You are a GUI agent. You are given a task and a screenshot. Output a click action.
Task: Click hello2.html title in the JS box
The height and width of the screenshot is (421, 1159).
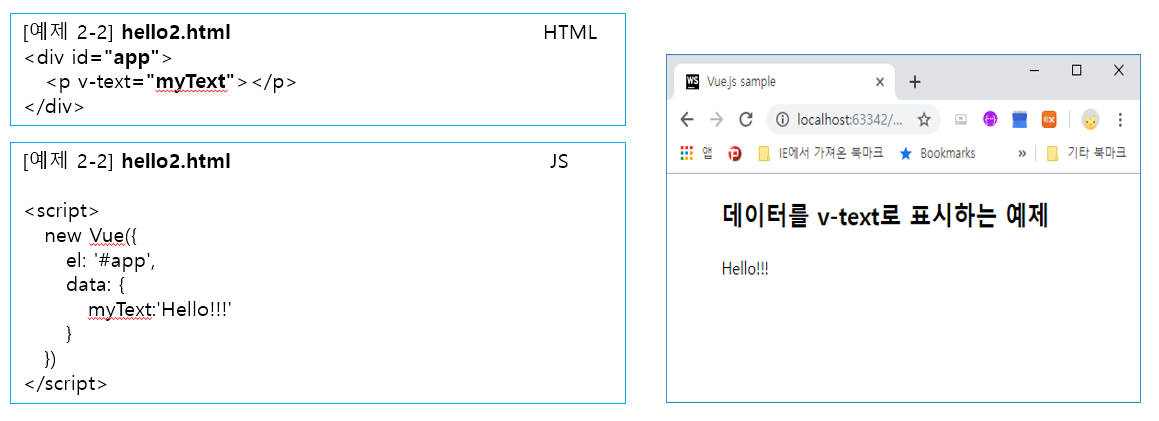point(176,161)
